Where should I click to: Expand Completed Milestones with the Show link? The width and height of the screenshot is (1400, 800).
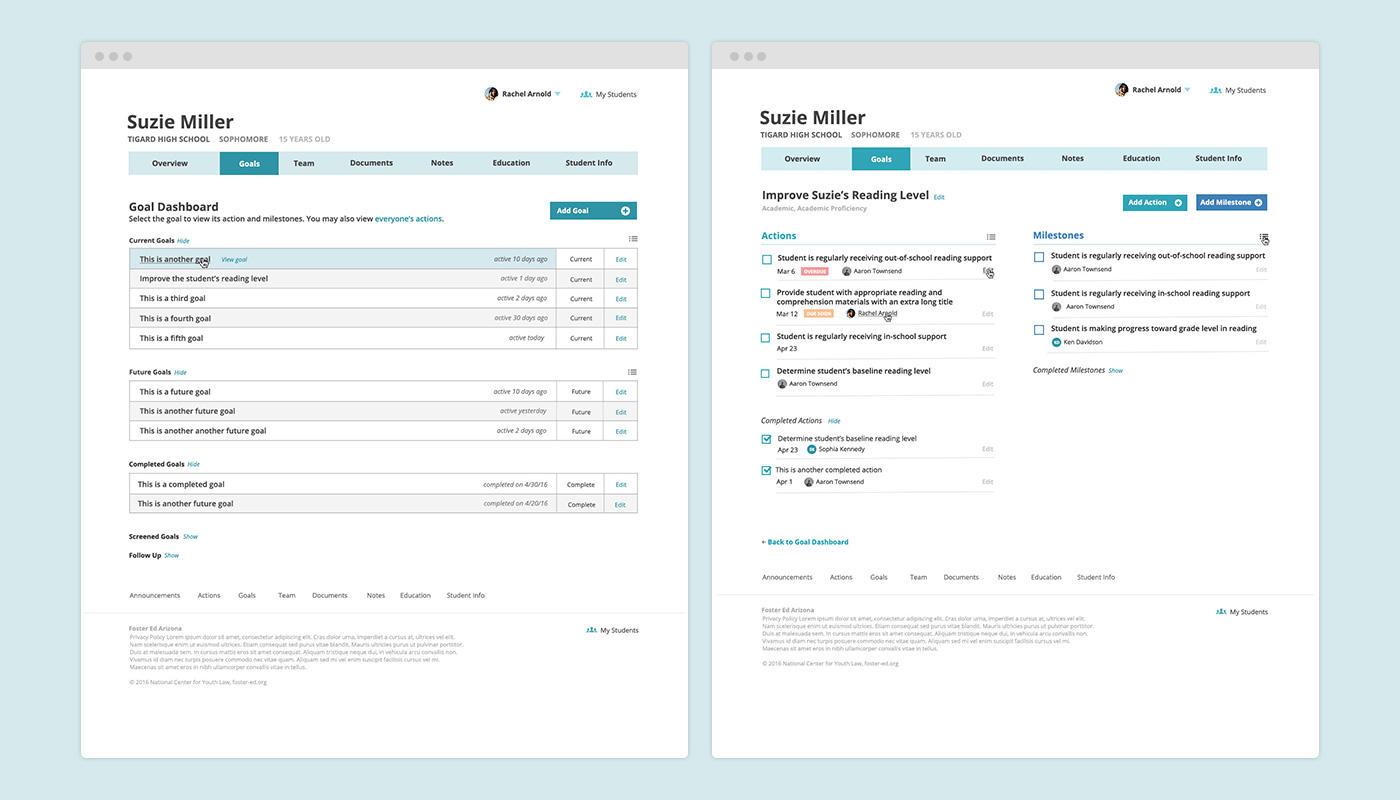tap(1115, 371)
